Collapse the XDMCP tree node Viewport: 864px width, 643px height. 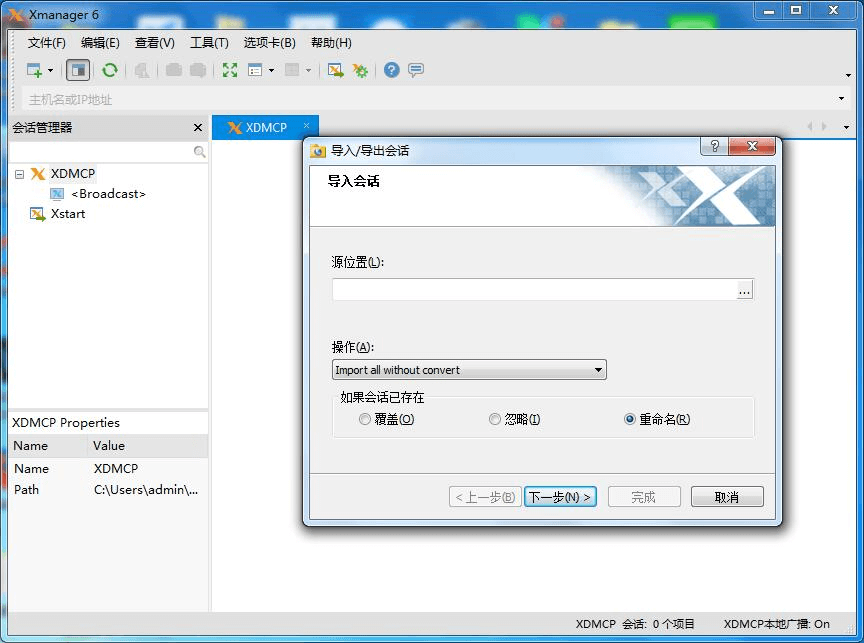[19, 174]
